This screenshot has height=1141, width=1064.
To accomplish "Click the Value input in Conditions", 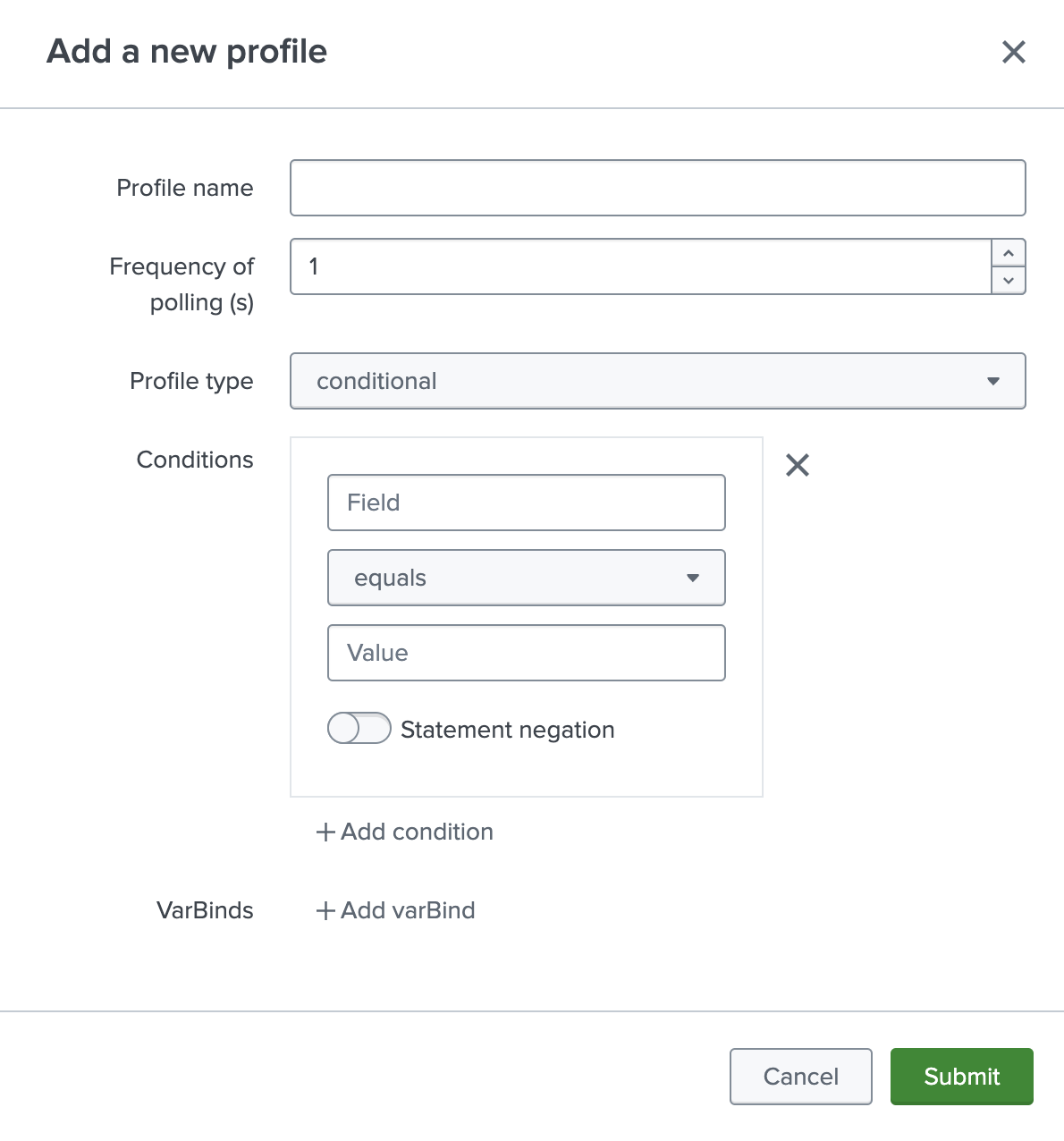I will pos(526,653).
